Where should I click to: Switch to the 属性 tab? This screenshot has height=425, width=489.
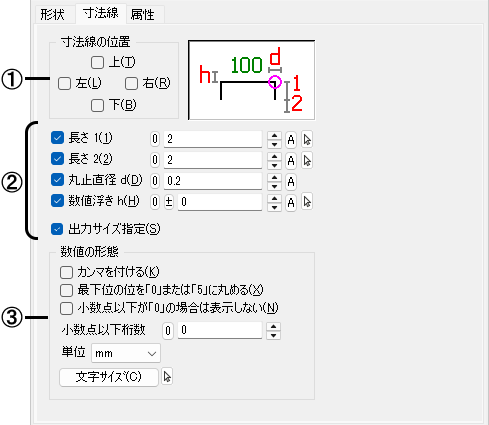[x=143, y=15]
